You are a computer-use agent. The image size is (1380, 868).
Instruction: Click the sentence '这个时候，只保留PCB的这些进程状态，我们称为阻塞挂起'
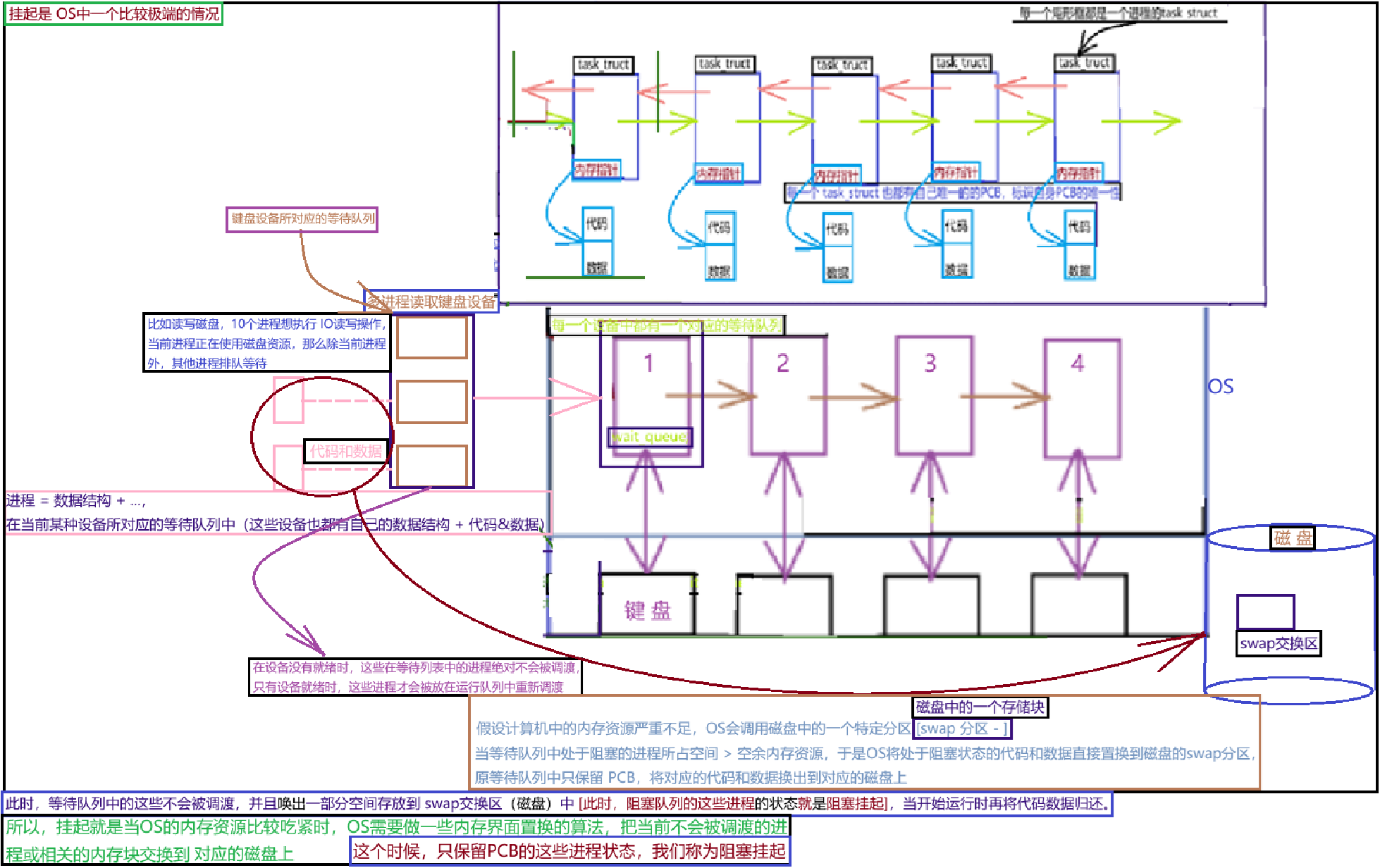click(x=569, y=851)
